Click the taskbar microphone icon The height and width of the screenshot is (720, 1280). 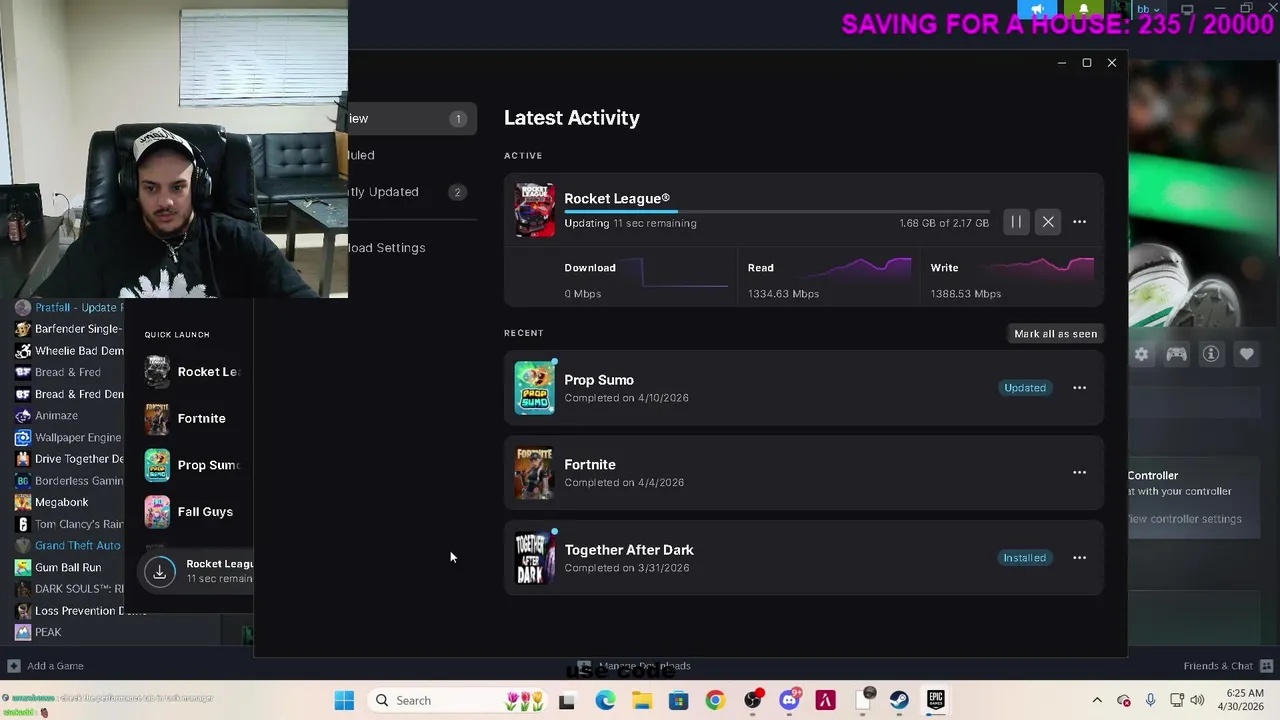click(1150, 701)
